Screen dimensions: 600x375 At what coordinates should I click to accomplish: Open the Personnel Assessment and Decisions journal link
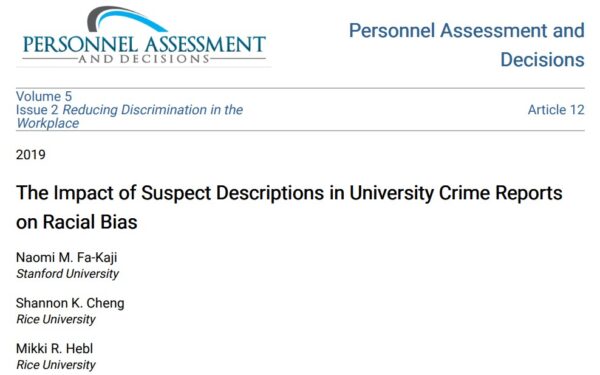pyautogui.click(x=466, y=45)
